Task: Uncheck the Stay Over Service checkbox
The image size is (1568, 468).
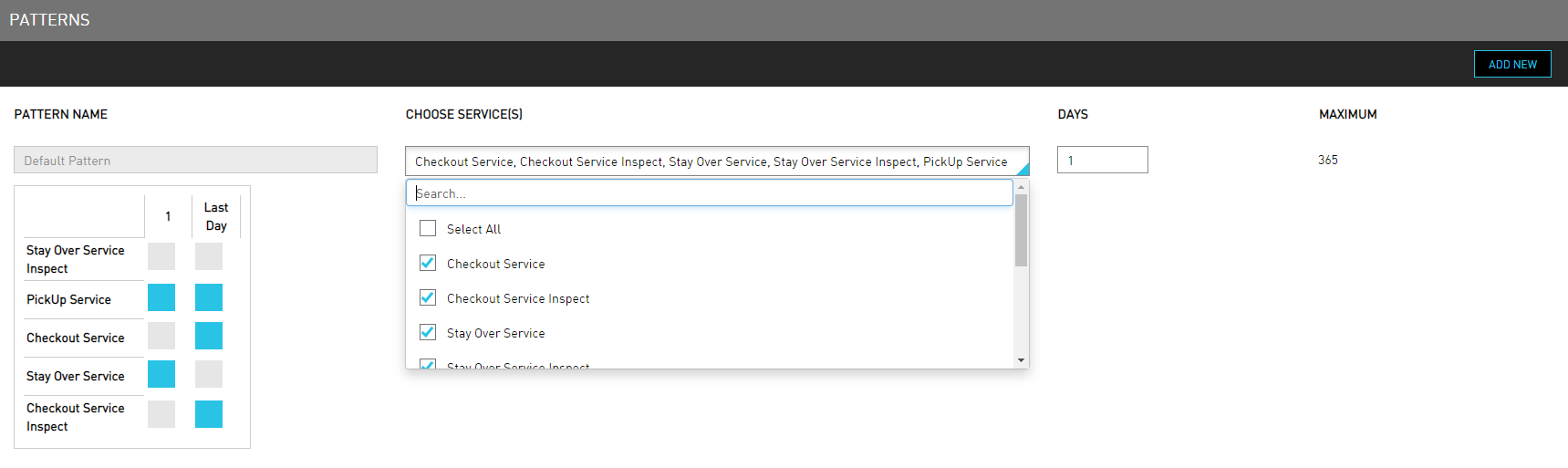Action: (428, 332)
